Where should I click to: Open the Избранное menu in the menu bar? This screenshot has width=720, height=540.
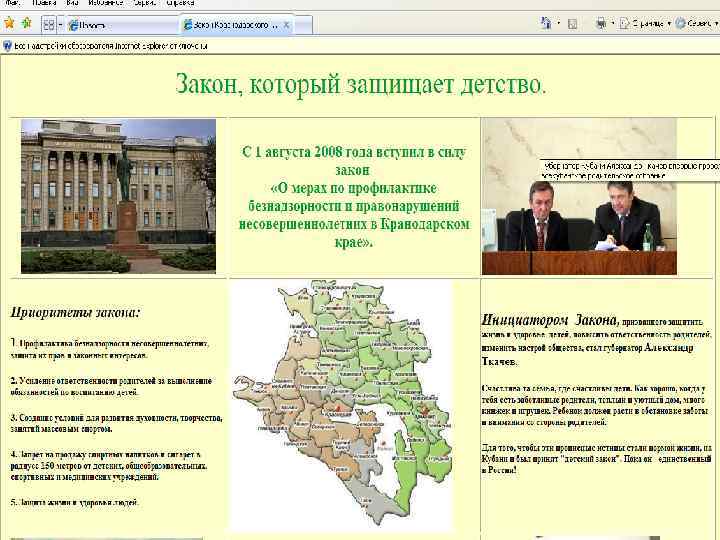tap(106, 3)
